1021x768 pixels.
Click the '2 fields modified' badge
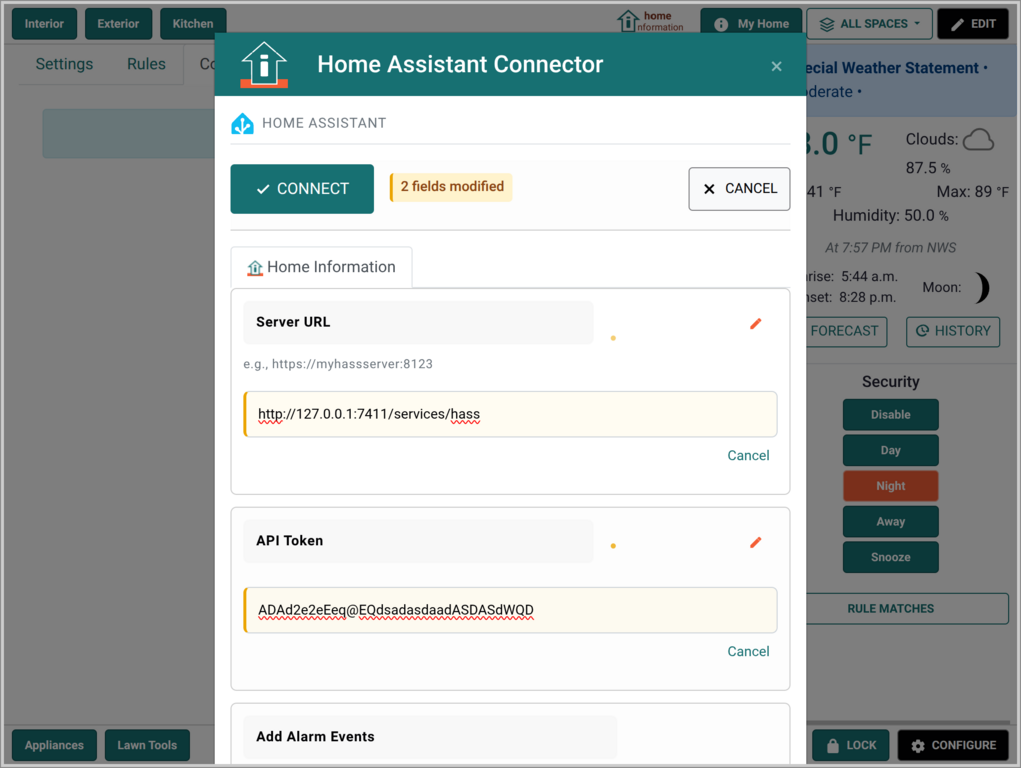(x=451, y=187)
